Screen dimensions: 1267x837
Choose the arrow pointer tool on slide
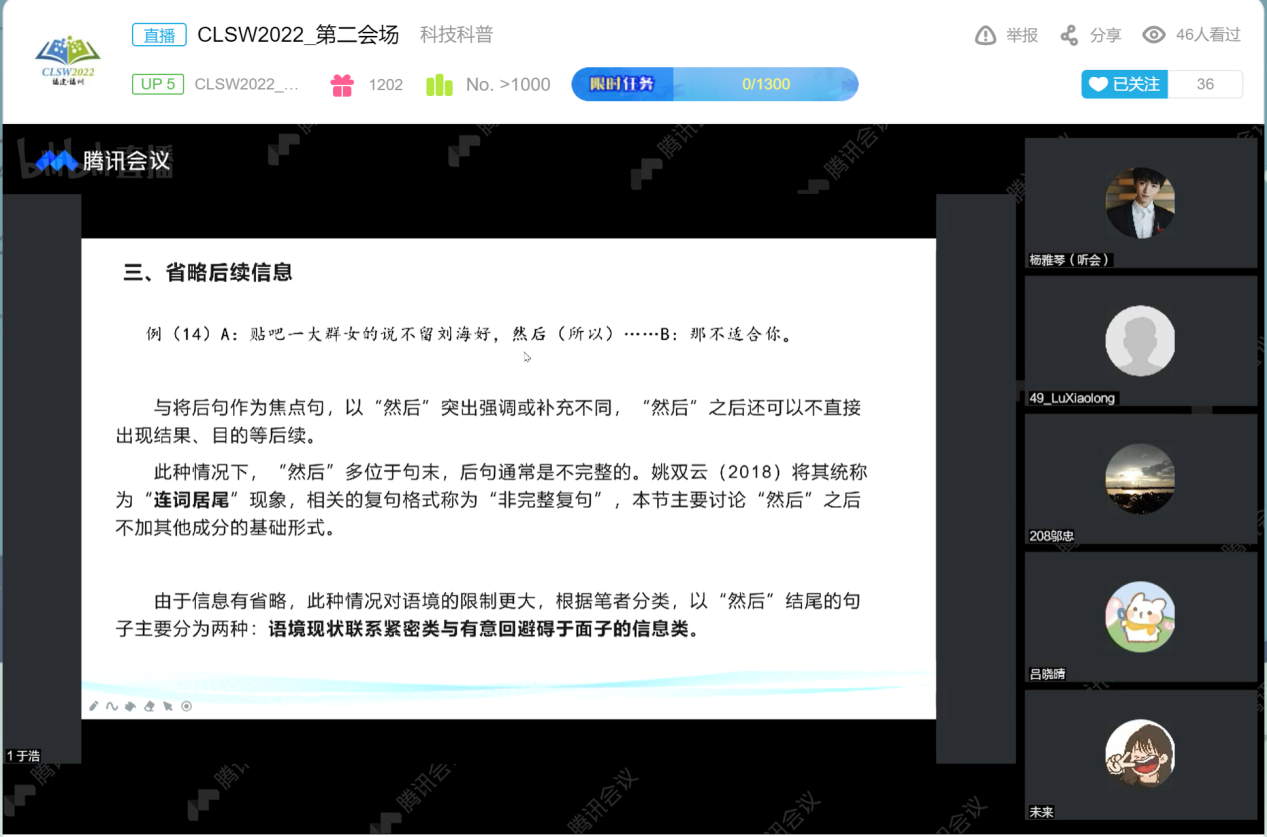click(x=168, y=706)
